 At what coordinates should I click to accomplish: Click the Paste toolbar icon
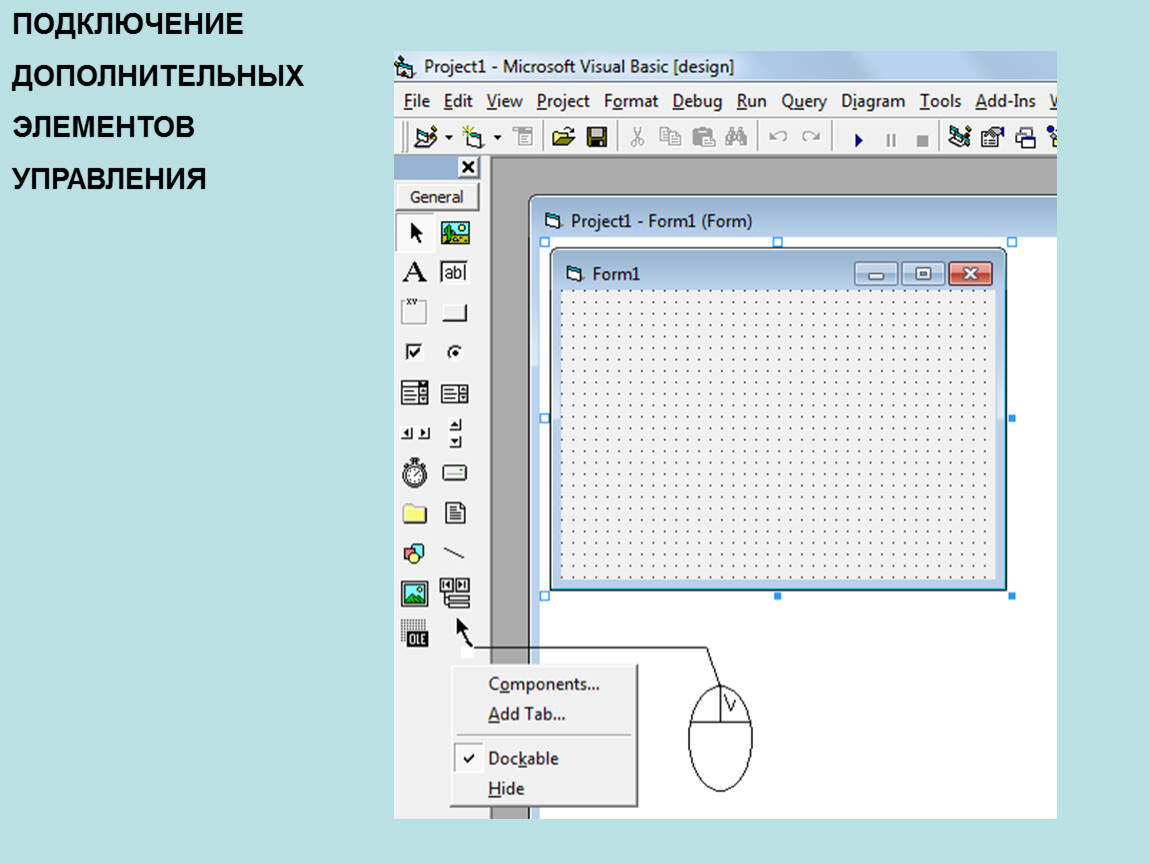(703, 137)
